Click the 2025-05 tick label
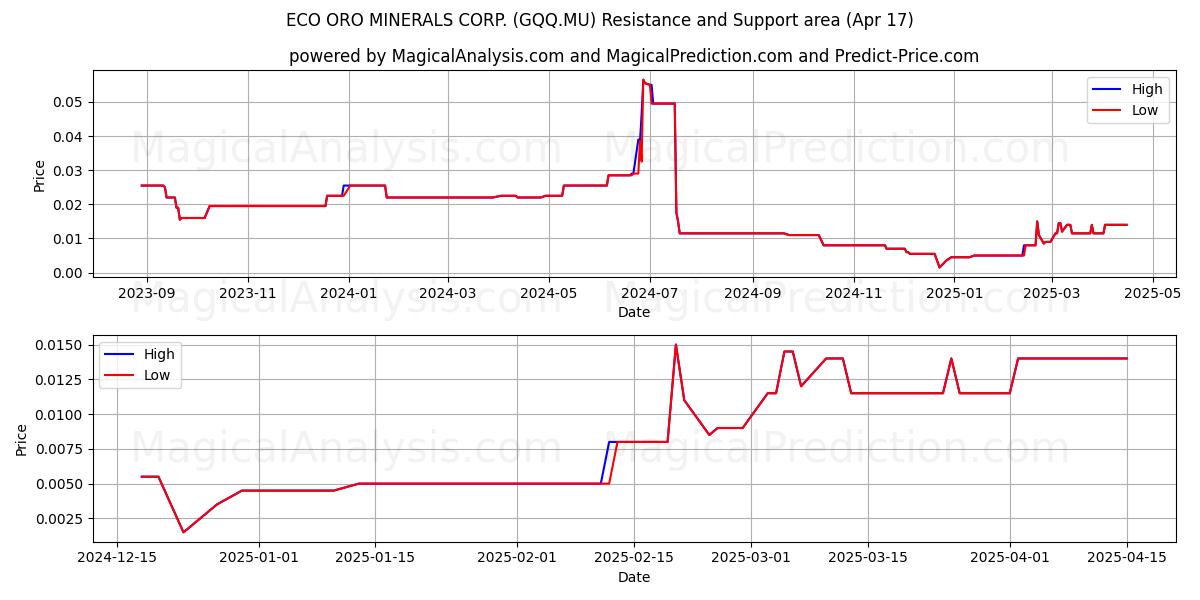The image size is (1200, 600). coord(1153,293)
